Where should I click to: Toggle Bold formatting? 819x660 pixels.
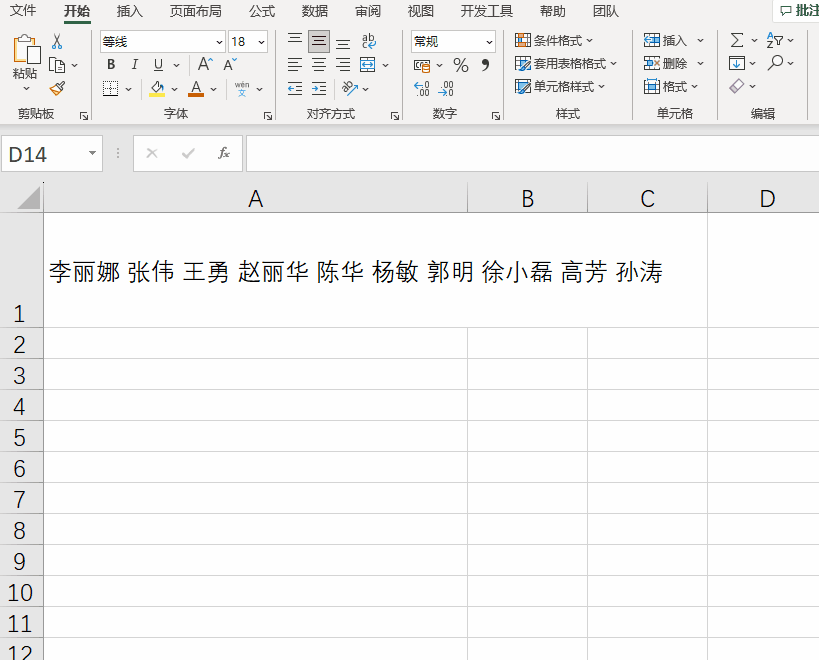(x=111, y=64)
